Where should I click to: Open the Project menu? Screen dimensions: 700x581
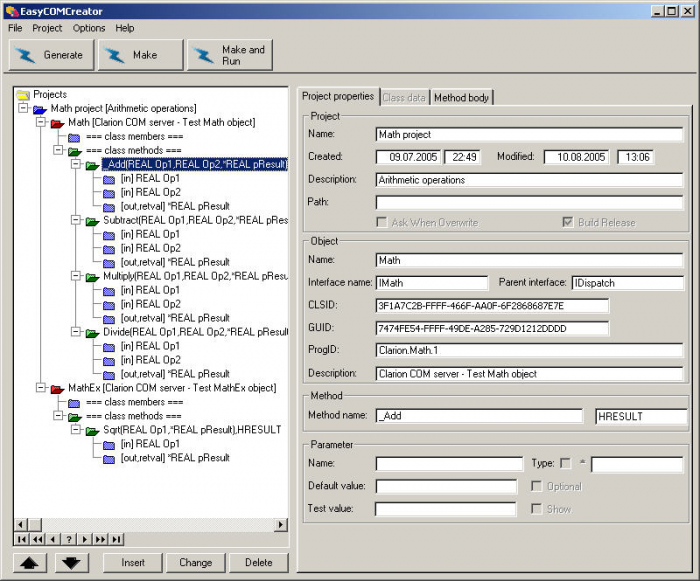(47, 28)
